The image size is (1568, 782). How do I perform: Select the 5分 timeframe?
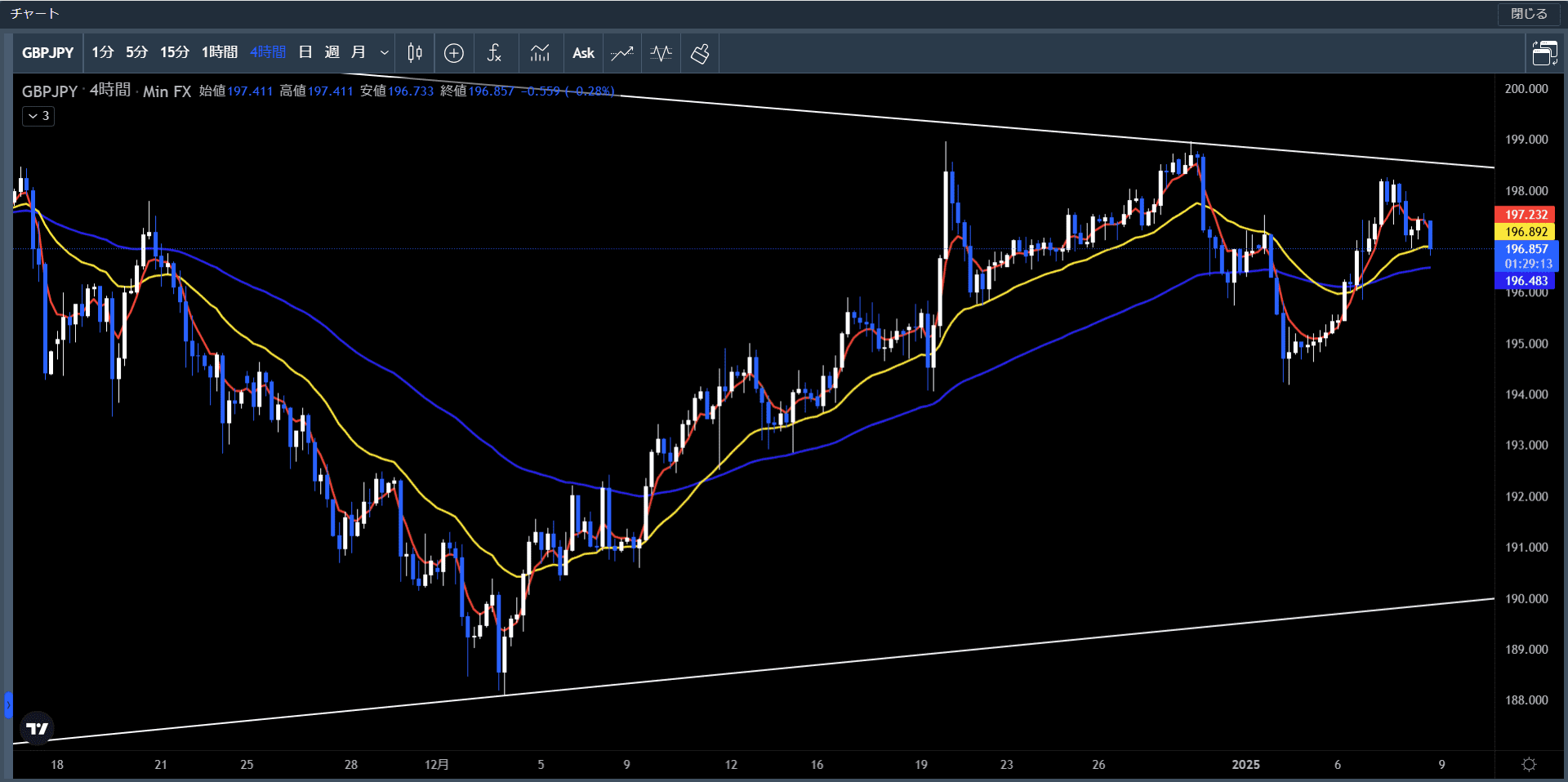[x=136, y=52]
